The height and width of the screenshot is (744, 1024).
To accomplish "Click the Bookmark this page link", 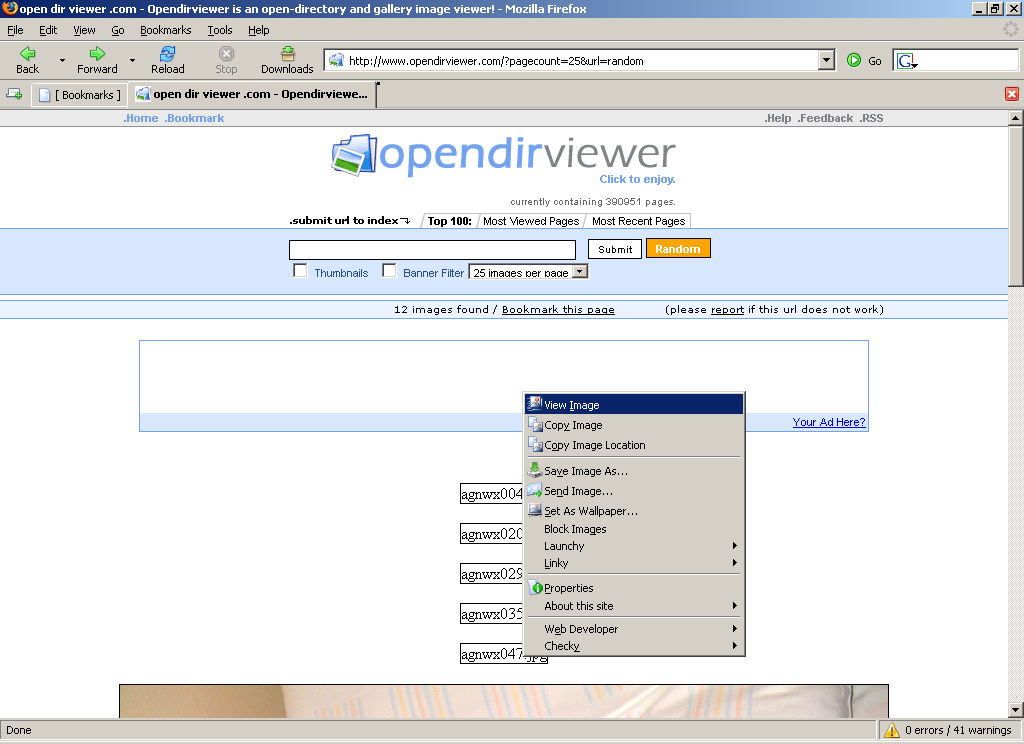I will coord(558,310).
